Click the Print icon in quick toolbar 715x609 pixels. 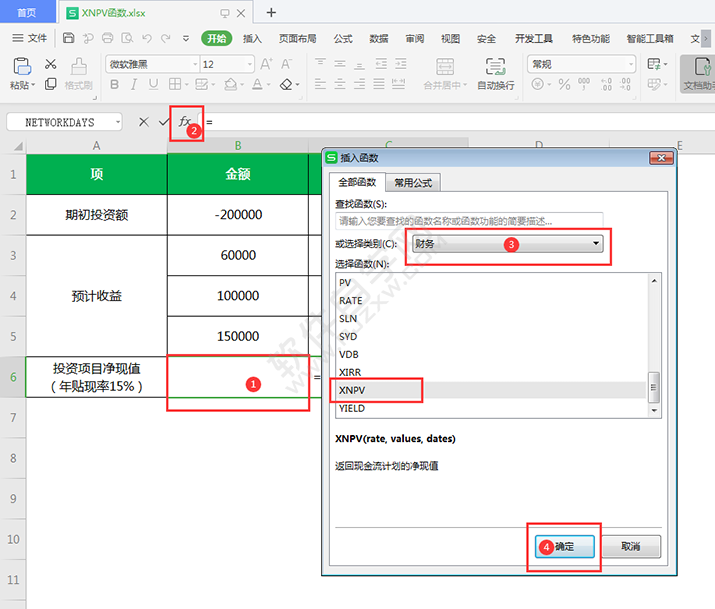pos(108,38)
